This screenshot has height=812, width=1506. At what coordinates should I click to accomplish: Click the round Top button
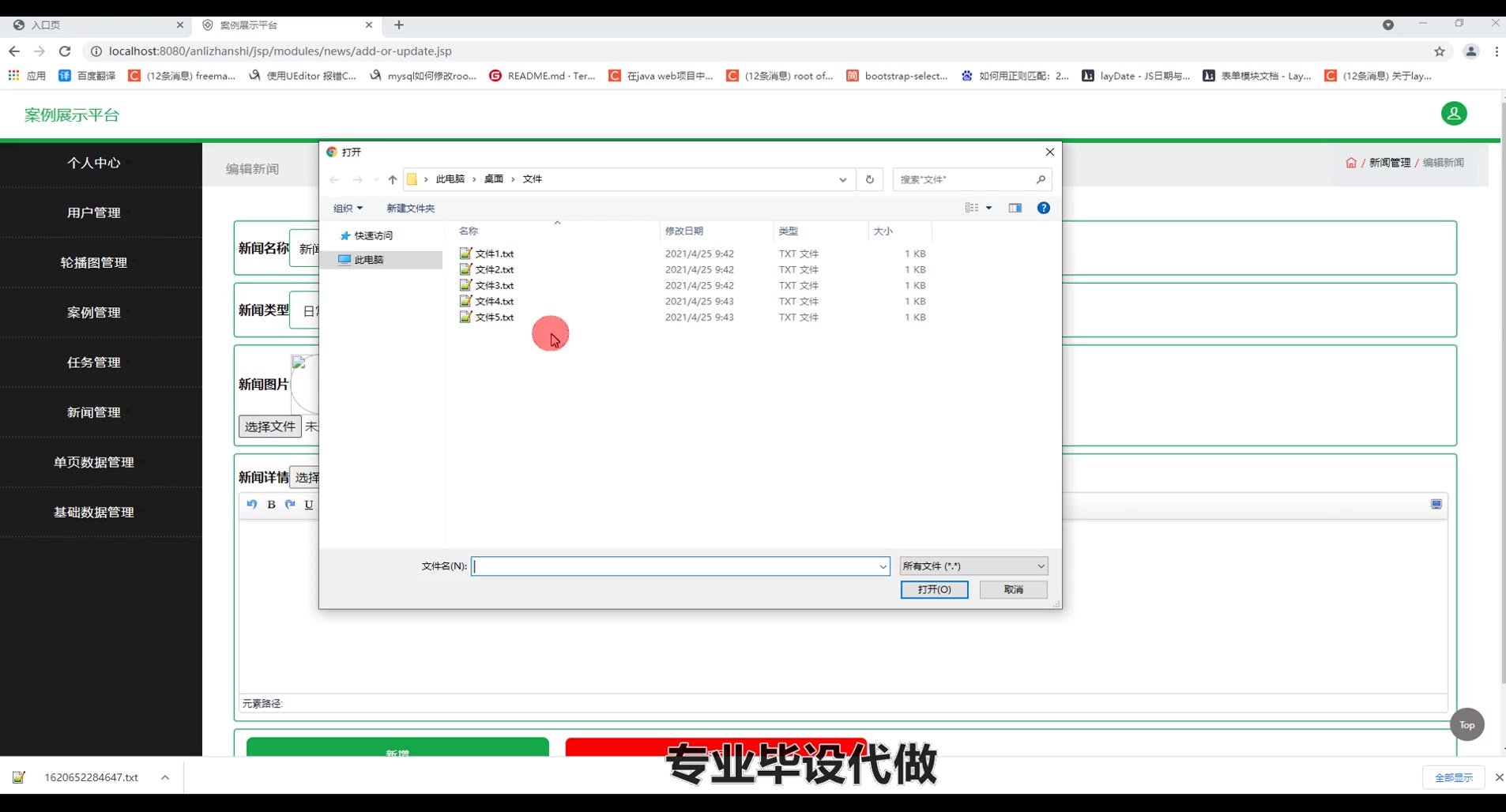[x=1467, y=724]
